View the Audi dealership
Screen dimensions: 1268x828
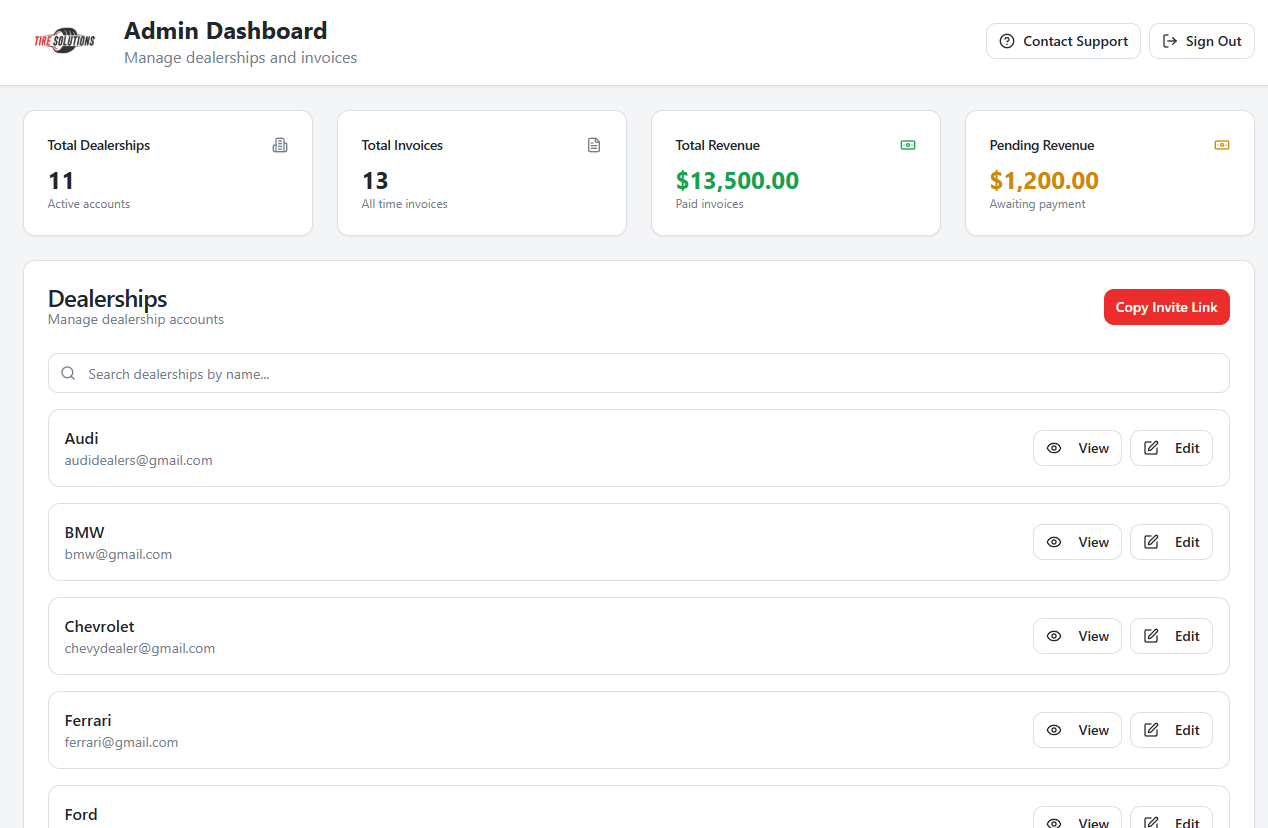point(1077,448)
